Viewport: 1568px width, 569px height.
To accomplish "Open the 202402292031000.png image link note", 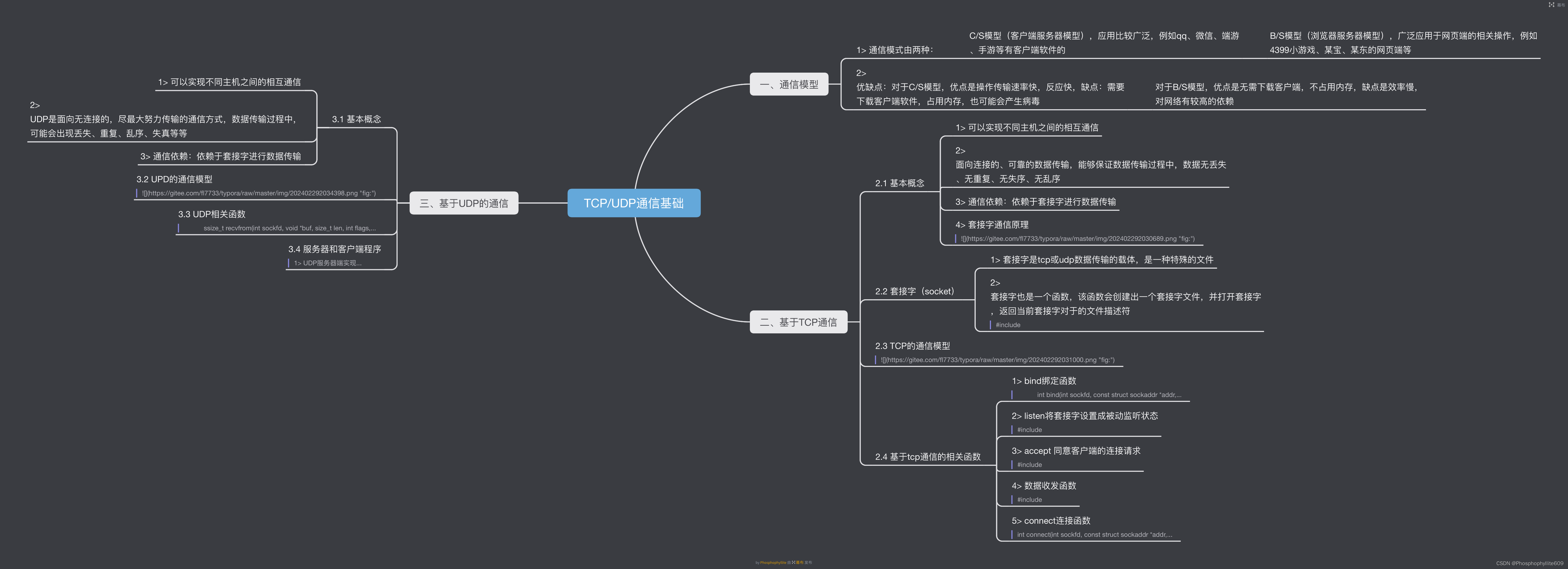I will tap(997, 360).
